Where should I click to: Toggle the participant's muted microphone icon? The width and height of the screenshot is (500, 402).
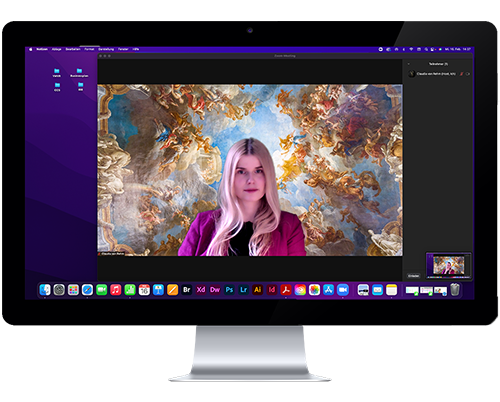click(461, 74)
